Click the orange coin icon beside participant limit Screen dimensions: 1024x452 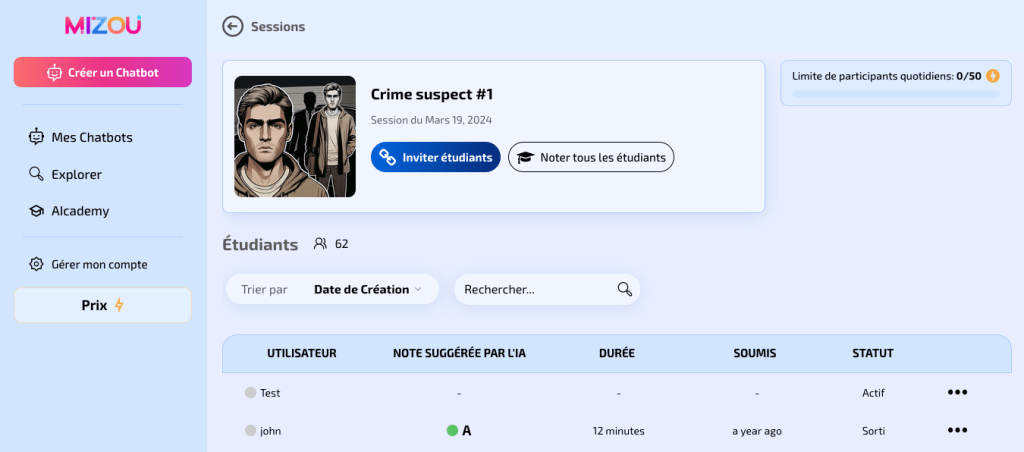(x=992, y=76)
